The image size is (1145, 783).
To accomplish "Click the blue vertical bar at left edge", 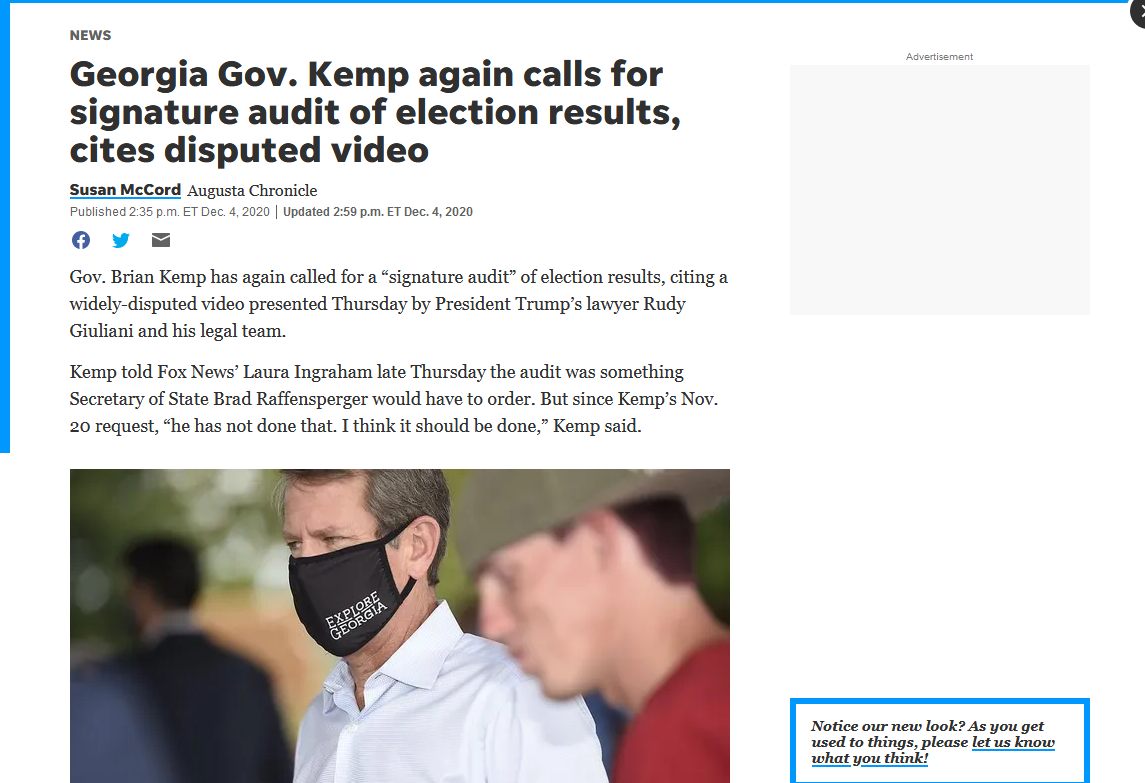I will (4, 226).
